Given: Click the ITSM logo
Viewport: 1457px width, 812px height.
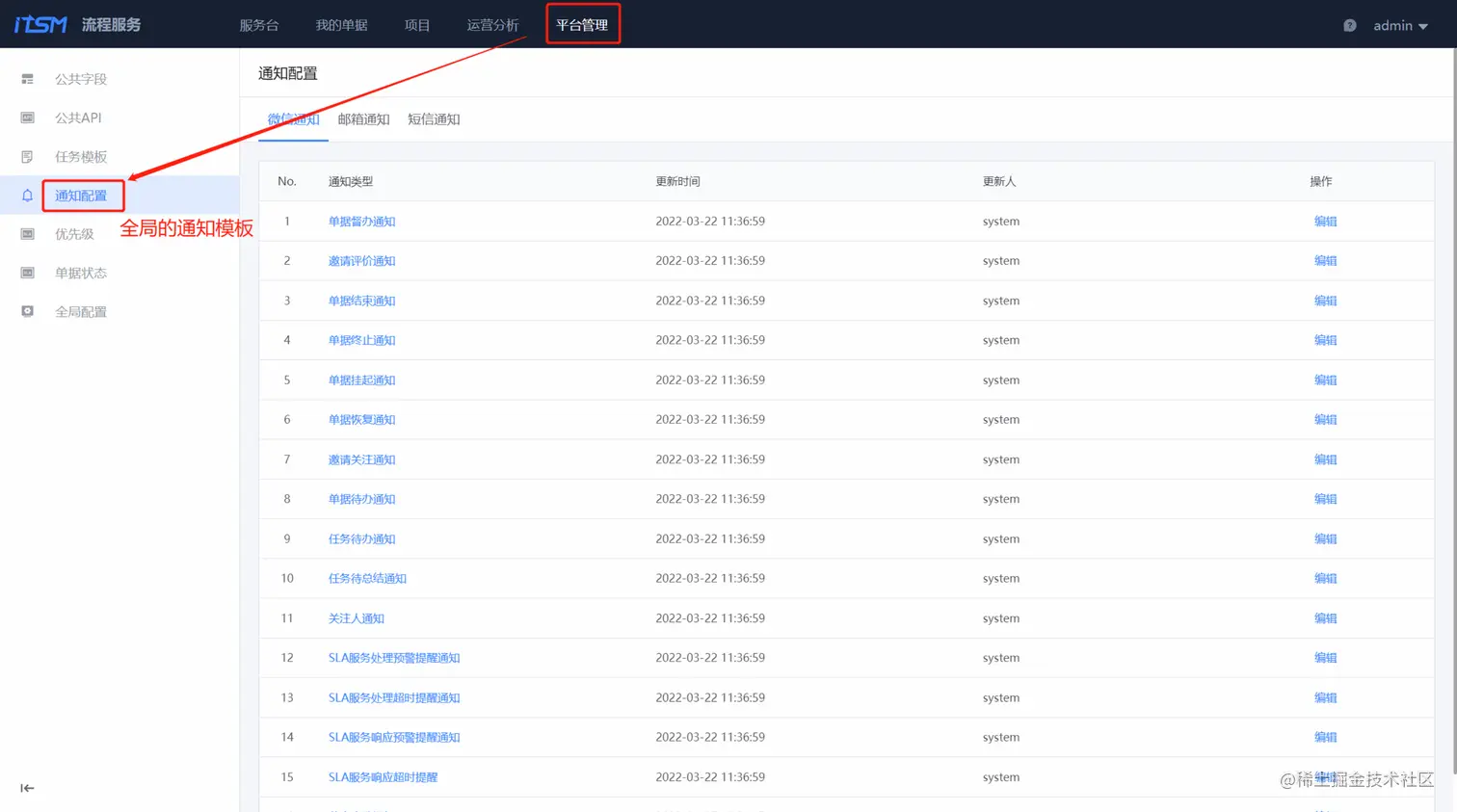Looking at the screenshot, I should pos(40,24).
